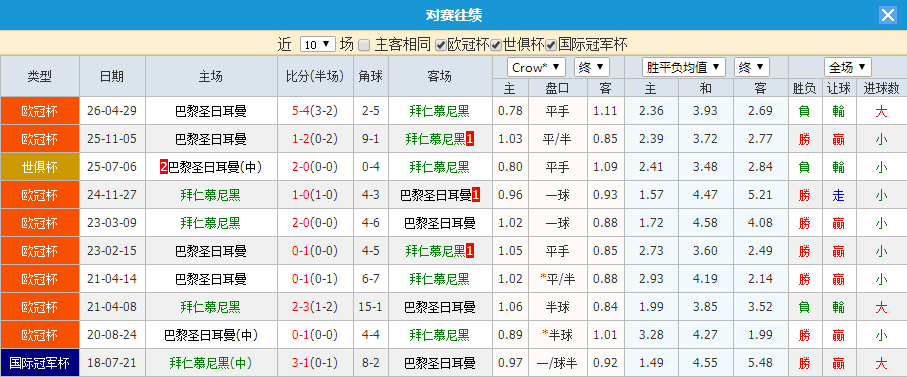Viewport: 907px width, 377px height.
Task: Uncheck the 世俱杯 filter checkbox
Action: click(x=496, y=45)
